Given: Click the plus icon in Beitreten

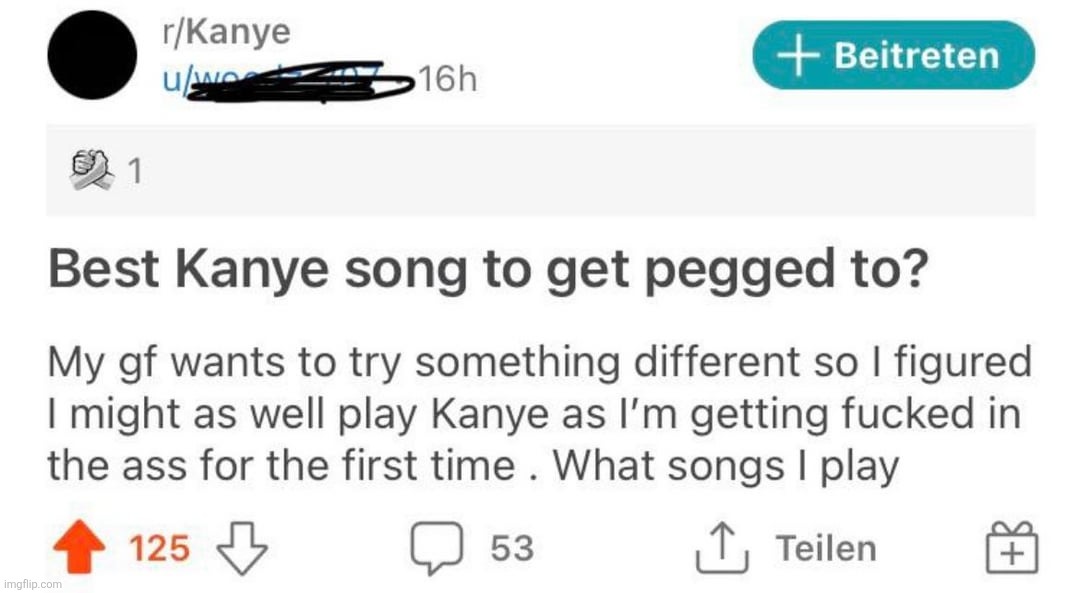Looking at the screenshot, I should pyautogui.click(x=798, y=56).
